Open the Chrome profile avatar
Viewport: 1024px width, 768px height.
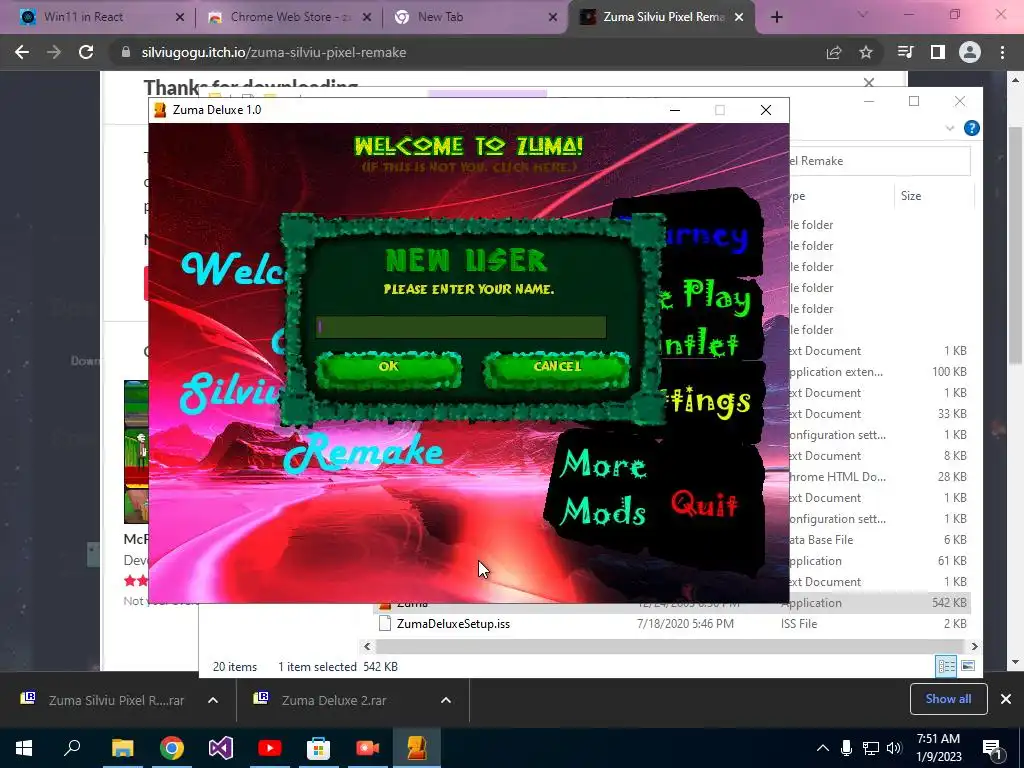click(970, 52)
